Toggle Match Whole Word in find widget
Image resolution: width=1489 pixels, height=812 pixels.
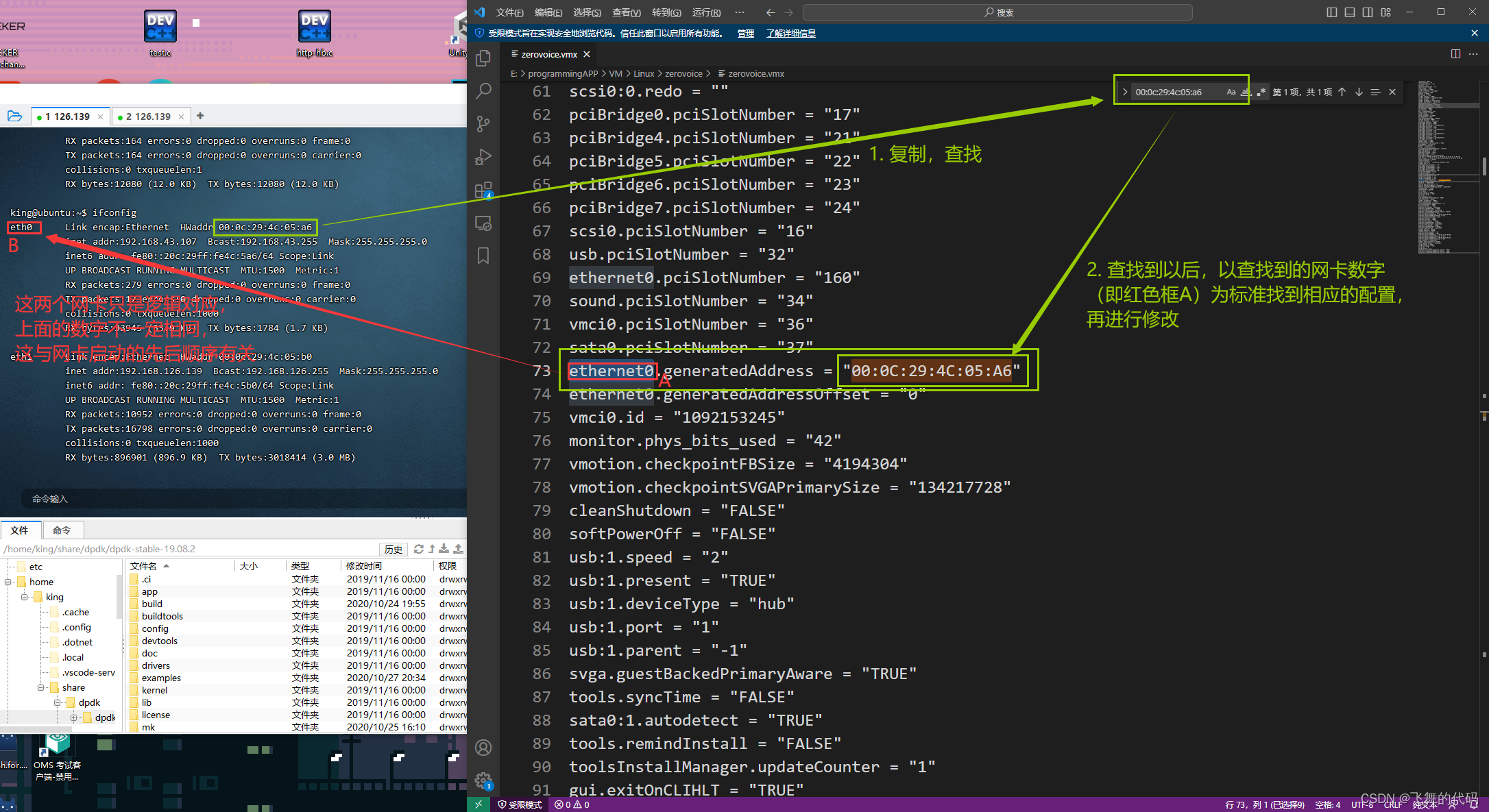(1246, 92)
